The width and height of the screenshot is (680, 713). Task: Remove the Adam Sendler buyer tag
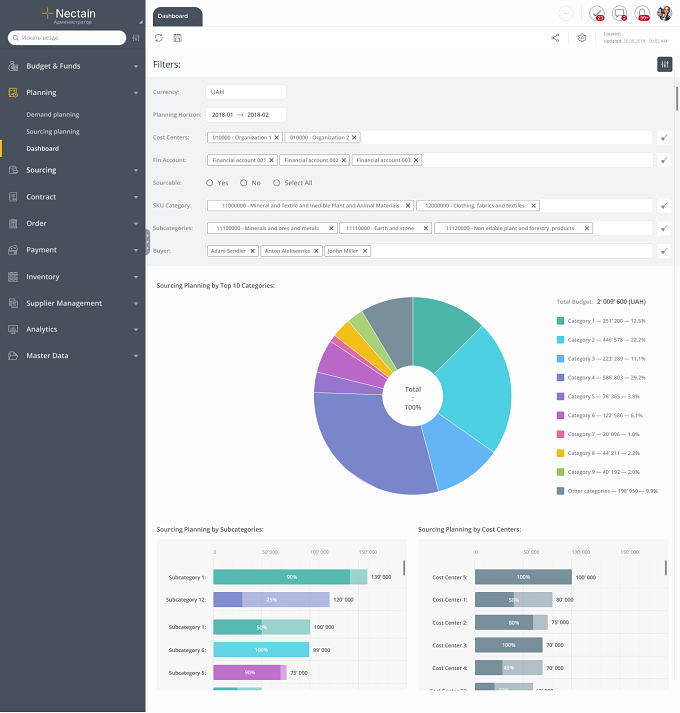(252, 251)
